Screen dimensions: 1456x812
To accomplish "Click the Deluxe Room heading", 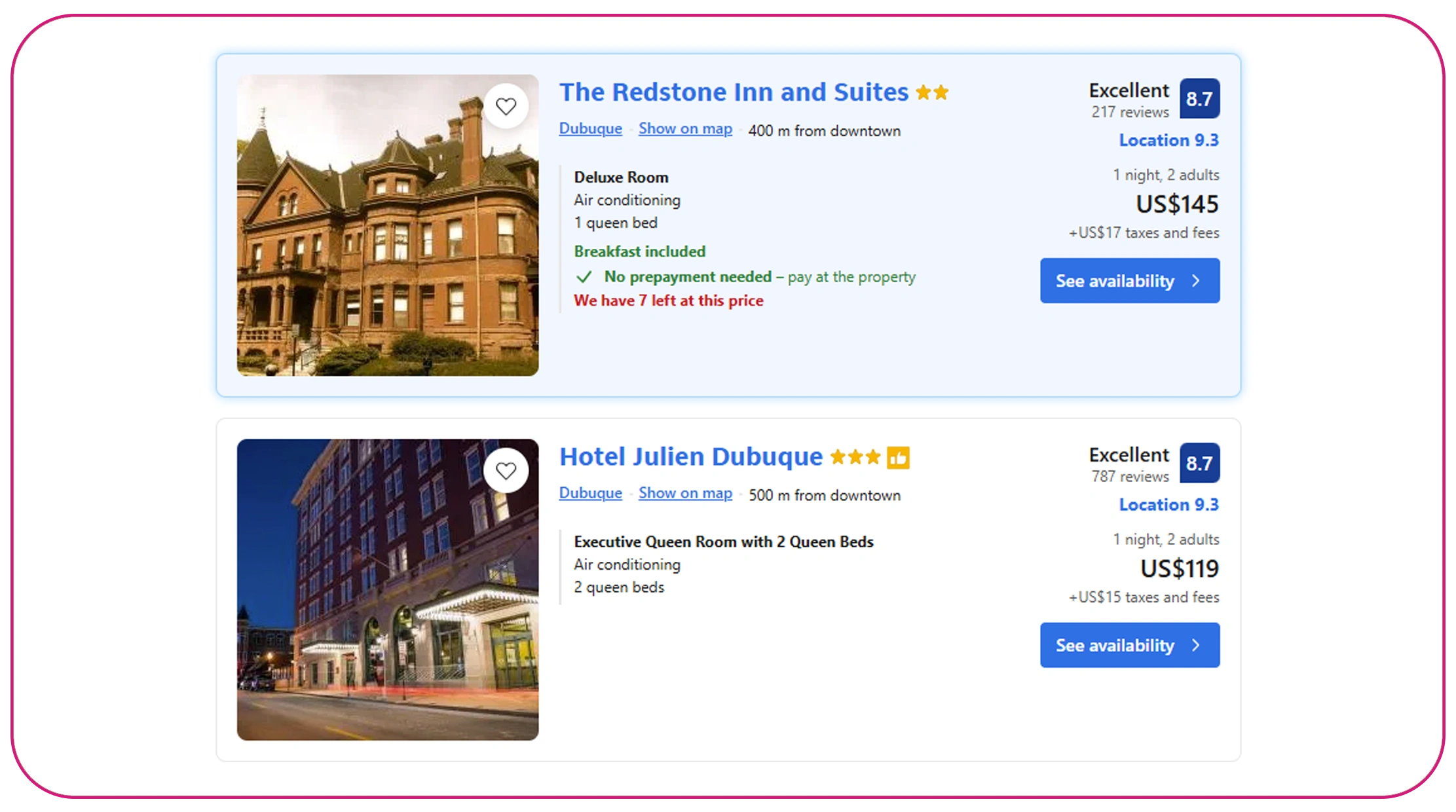I will tap(621, 177).
